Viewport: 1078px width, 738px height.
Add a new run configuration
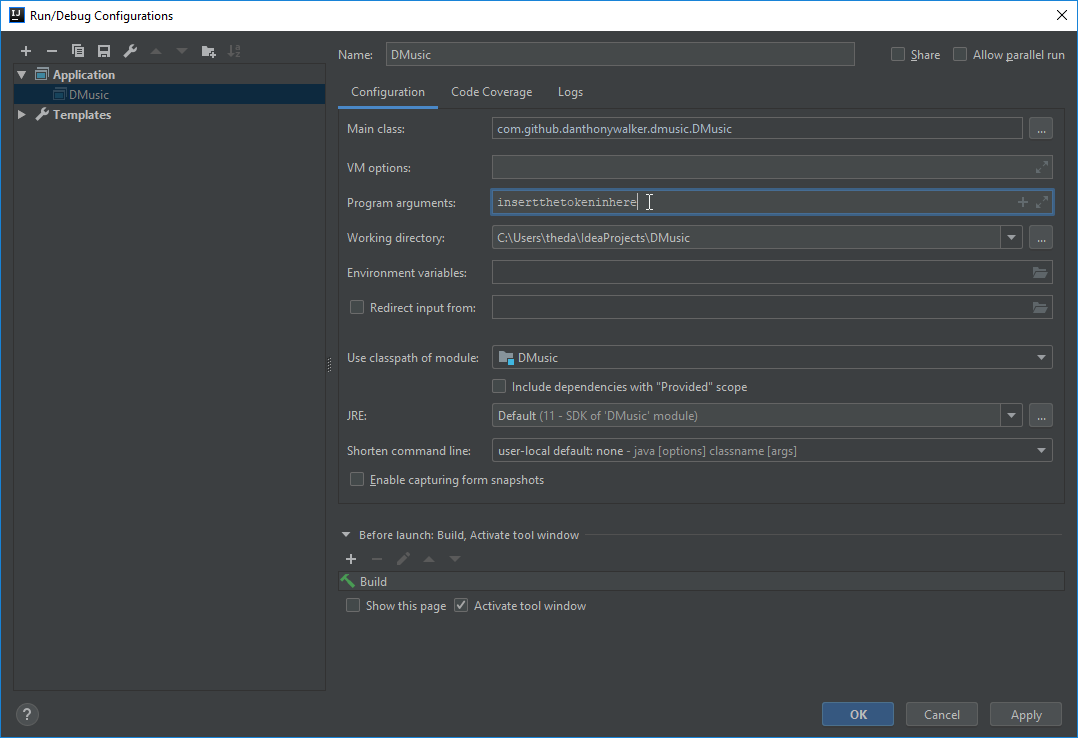26,51
